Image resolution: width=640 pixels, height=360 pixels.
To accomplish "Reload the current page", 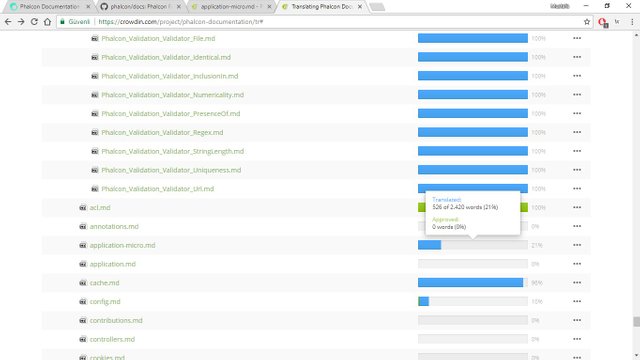I will 34,22.
